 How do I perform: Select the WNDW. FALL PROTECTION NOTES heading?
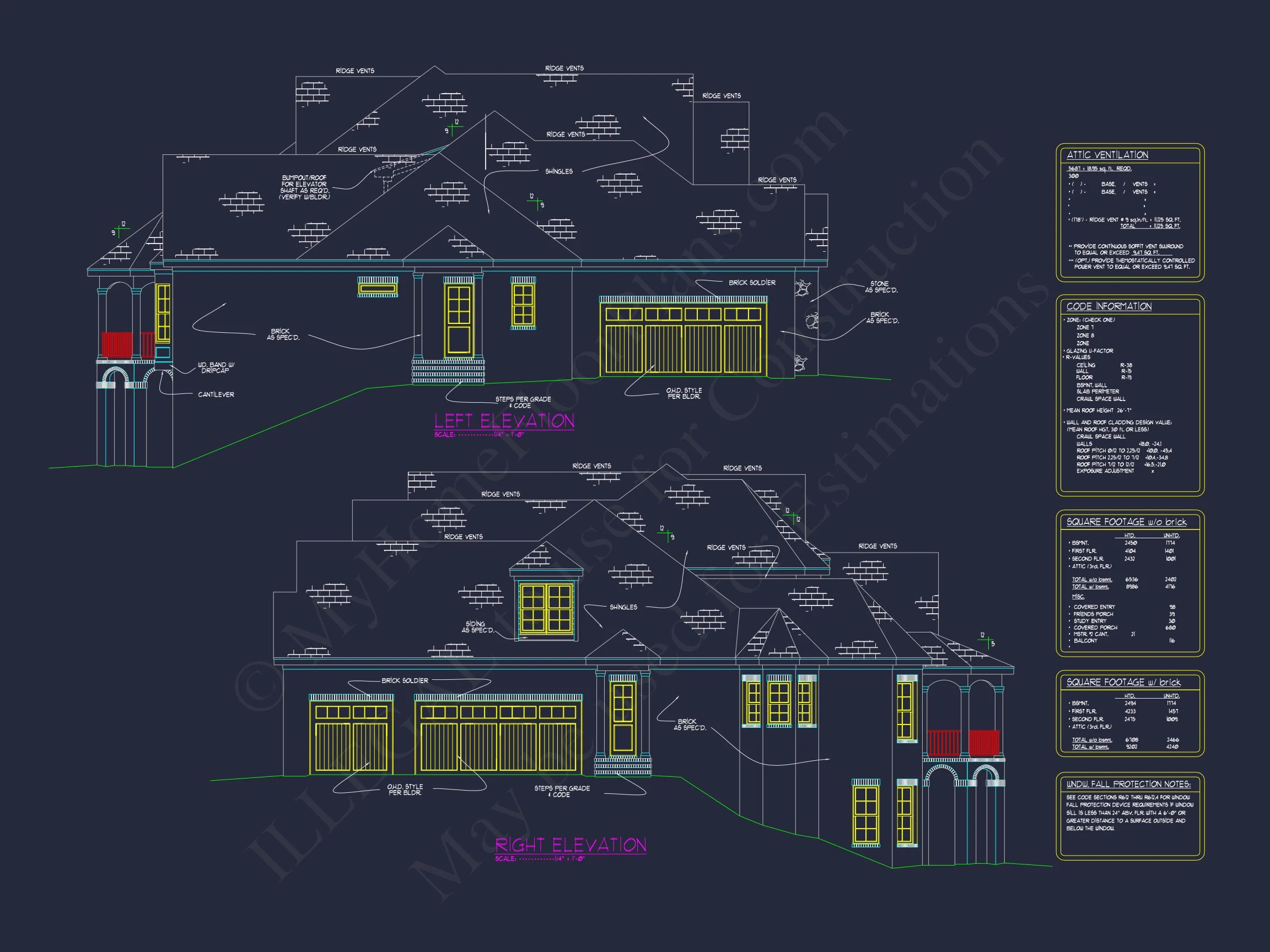1128,784
